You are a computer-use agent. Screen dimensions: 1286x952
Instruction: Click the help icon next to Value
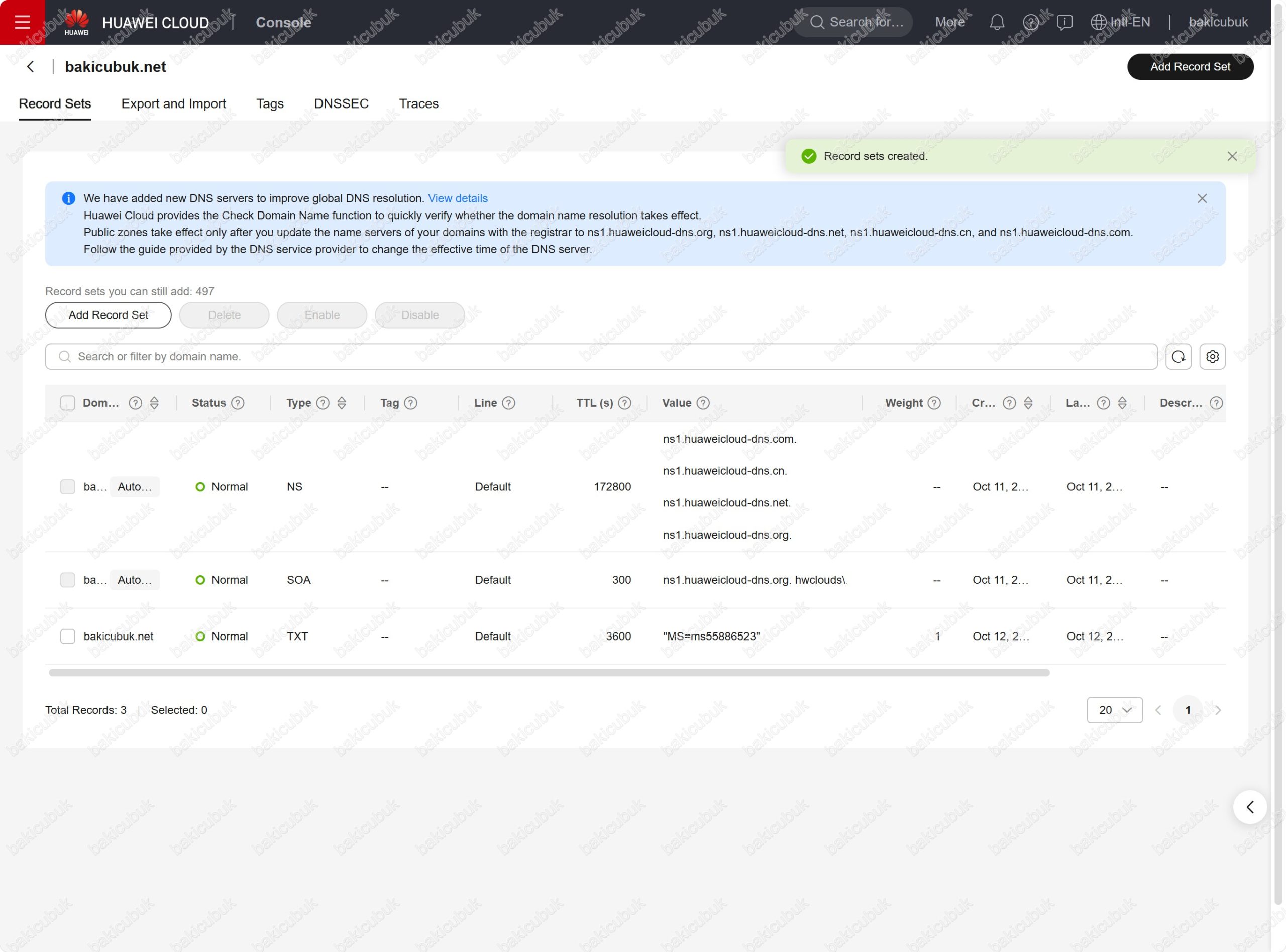[703, 403]
